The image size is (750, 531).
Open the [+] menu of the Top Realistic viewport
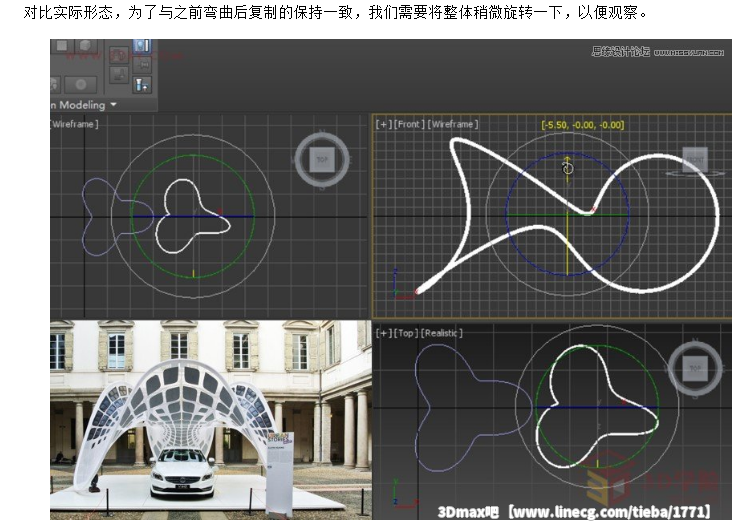384,333
